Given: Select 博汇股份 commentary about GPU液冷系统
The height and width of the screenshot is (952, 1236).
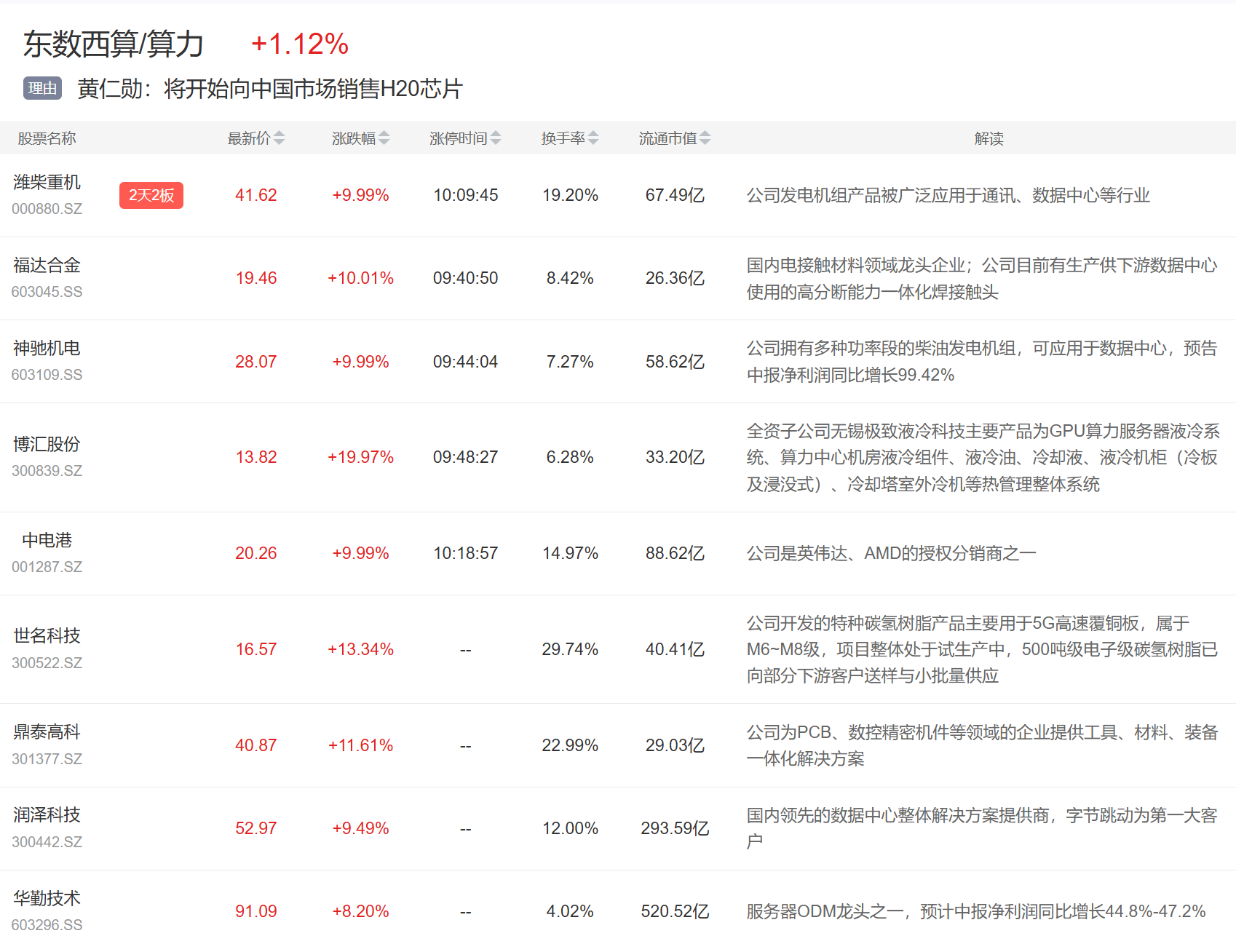Looking at the screenshot, I should point(983,457).
